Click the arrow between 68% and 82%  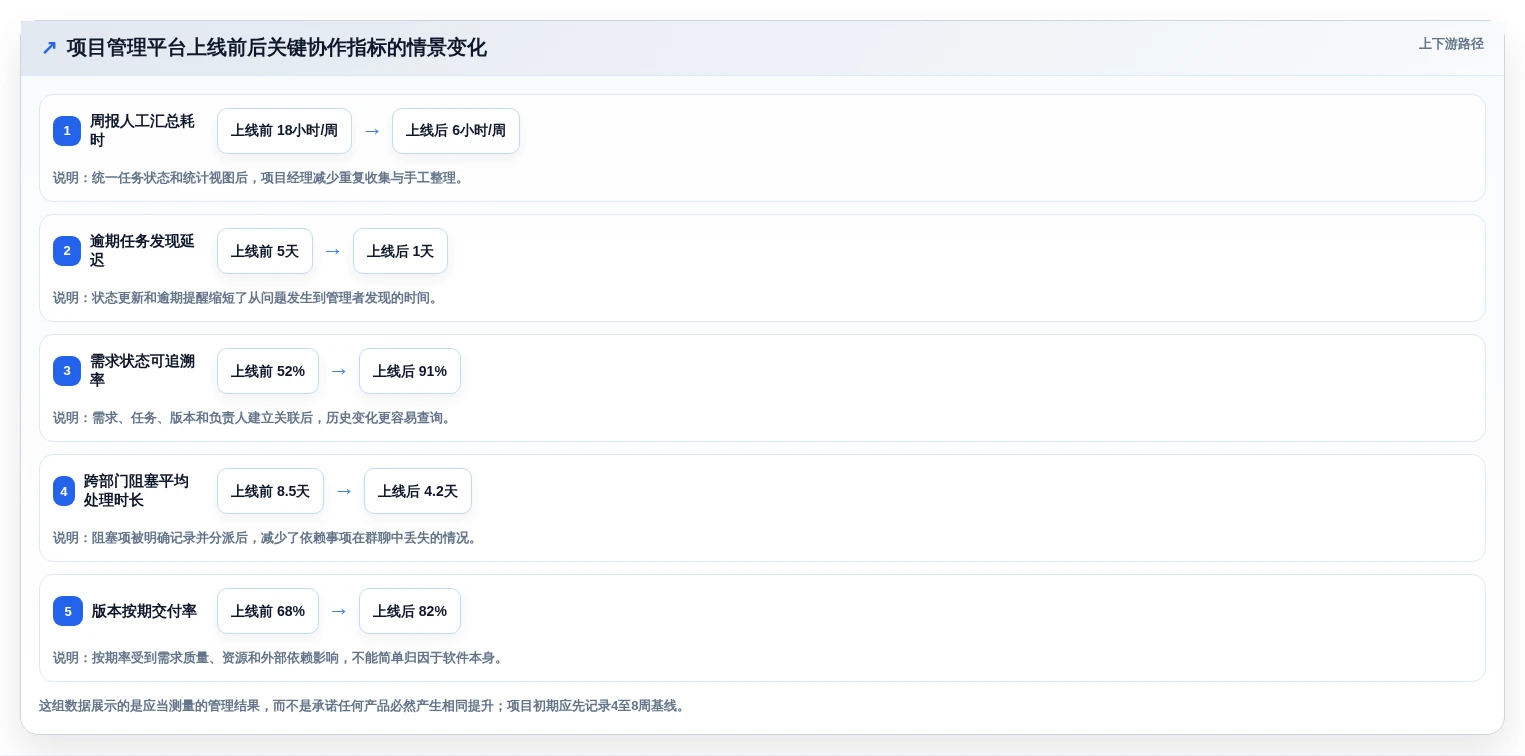click(x=339, y=611)
